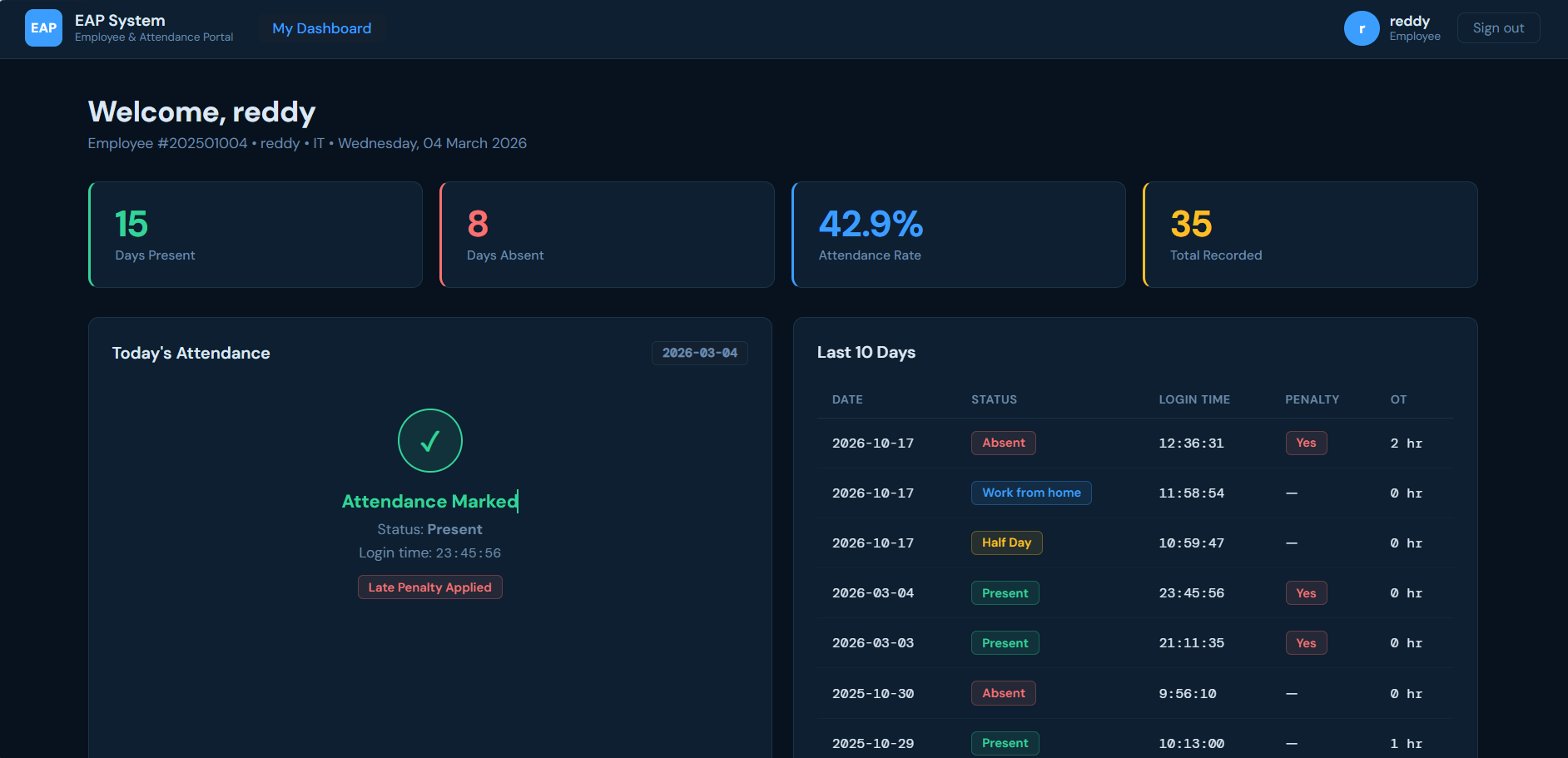Click the STATUS column header

[x=994, y=399]
